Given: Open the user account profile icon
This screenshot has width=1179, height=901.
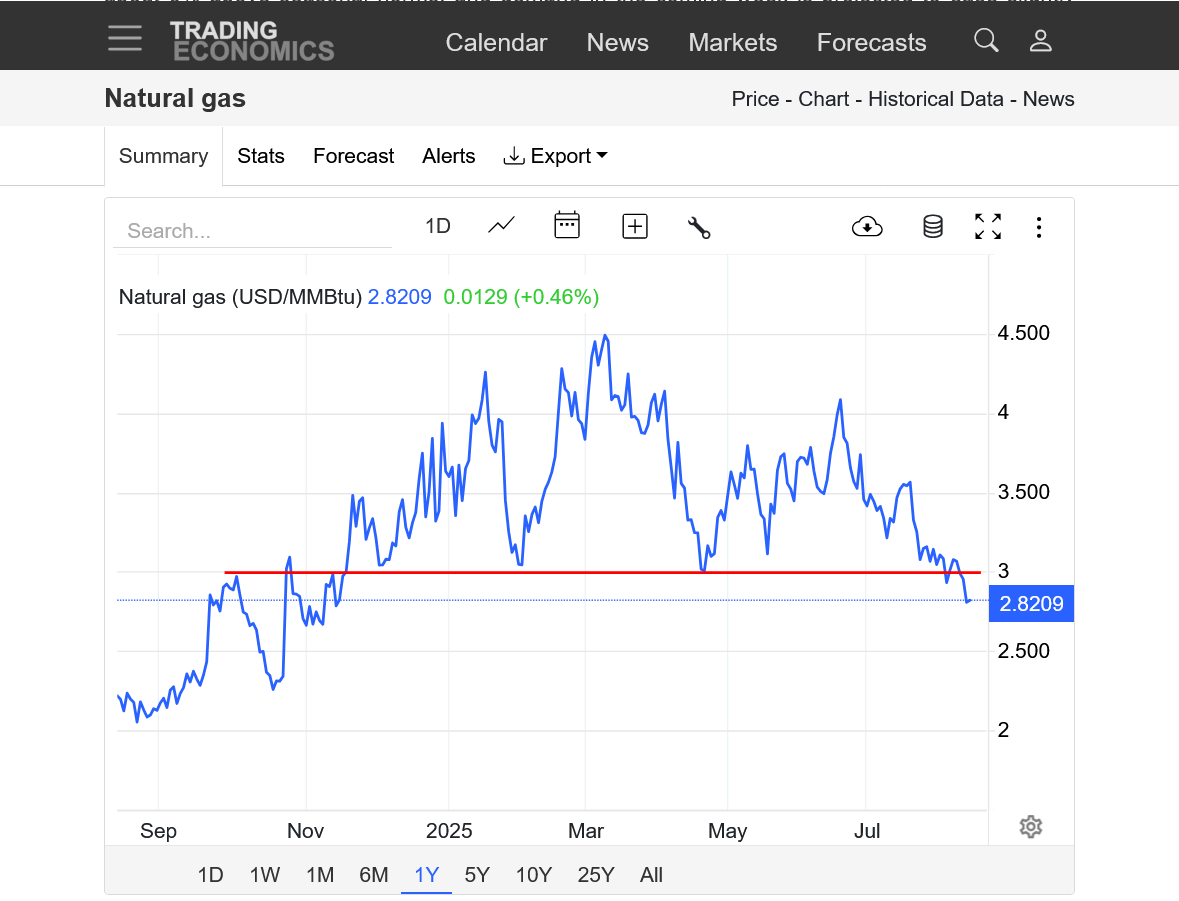Looking at the screenshot, I should point(1040,41).
